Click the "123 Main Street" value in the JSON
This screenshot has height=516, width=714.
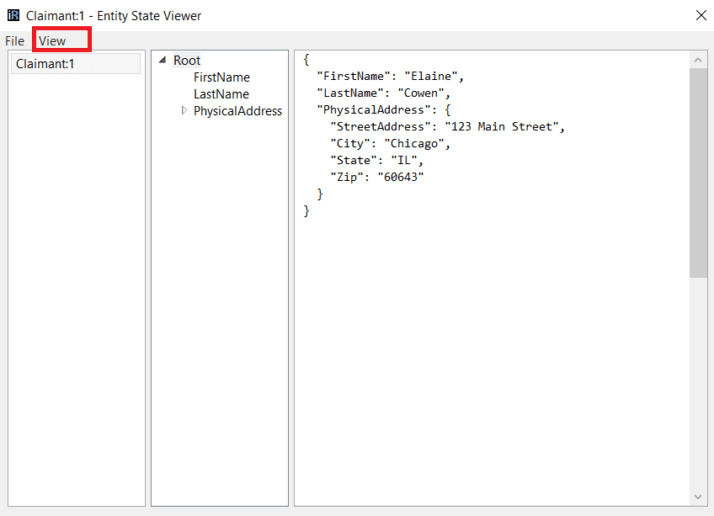pos(505,127)
